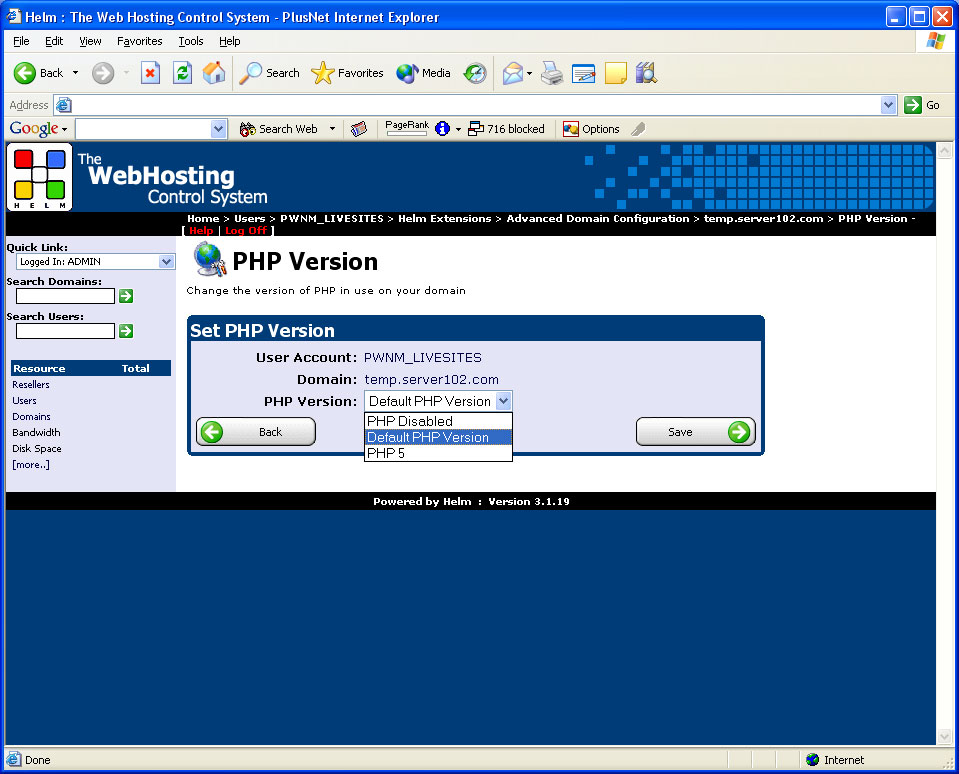Open the Tools menu

[190, 41]
